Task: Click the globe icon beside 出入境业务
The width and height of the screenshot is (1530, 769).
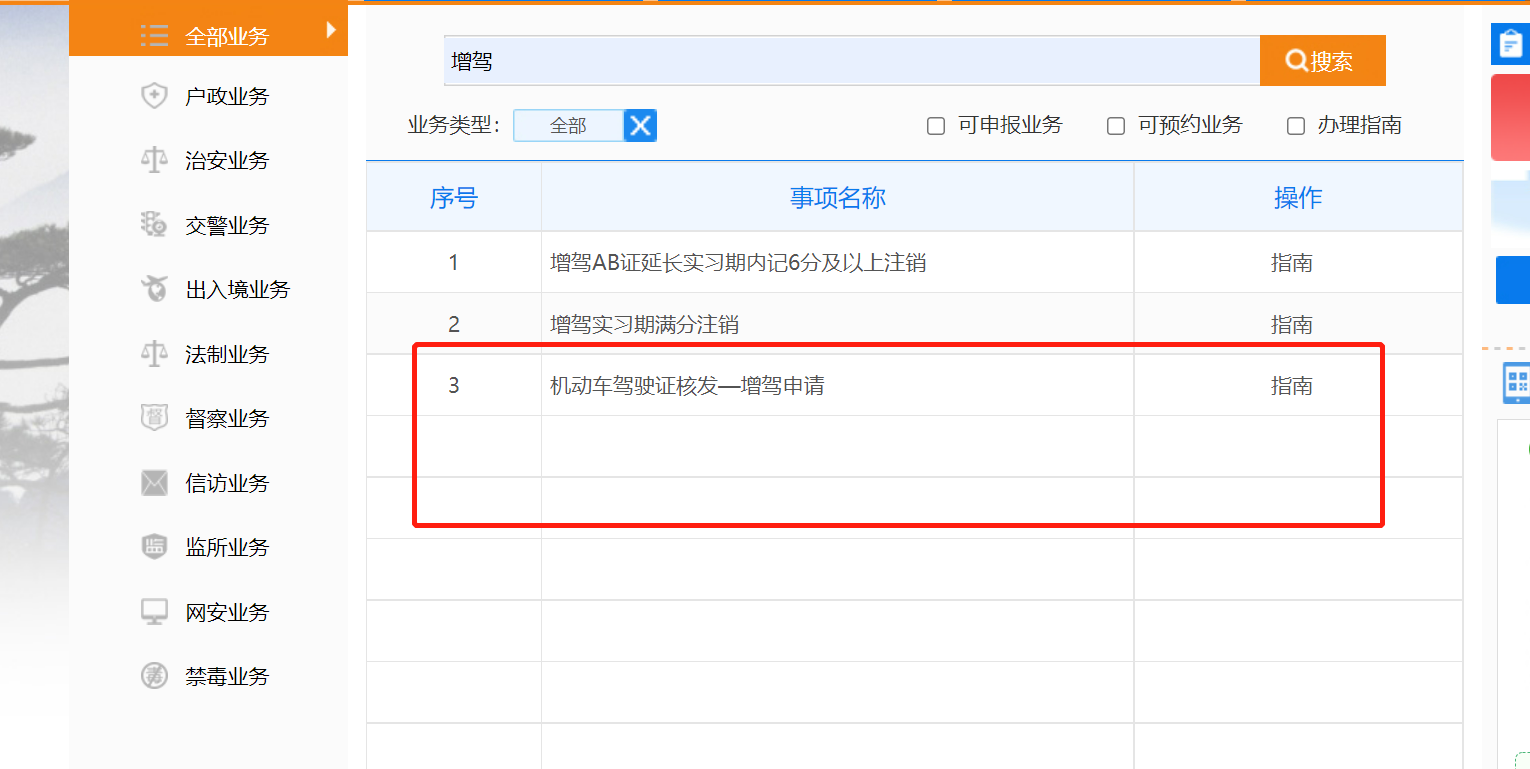Action: pyautogui.click(x=154, y=290)
